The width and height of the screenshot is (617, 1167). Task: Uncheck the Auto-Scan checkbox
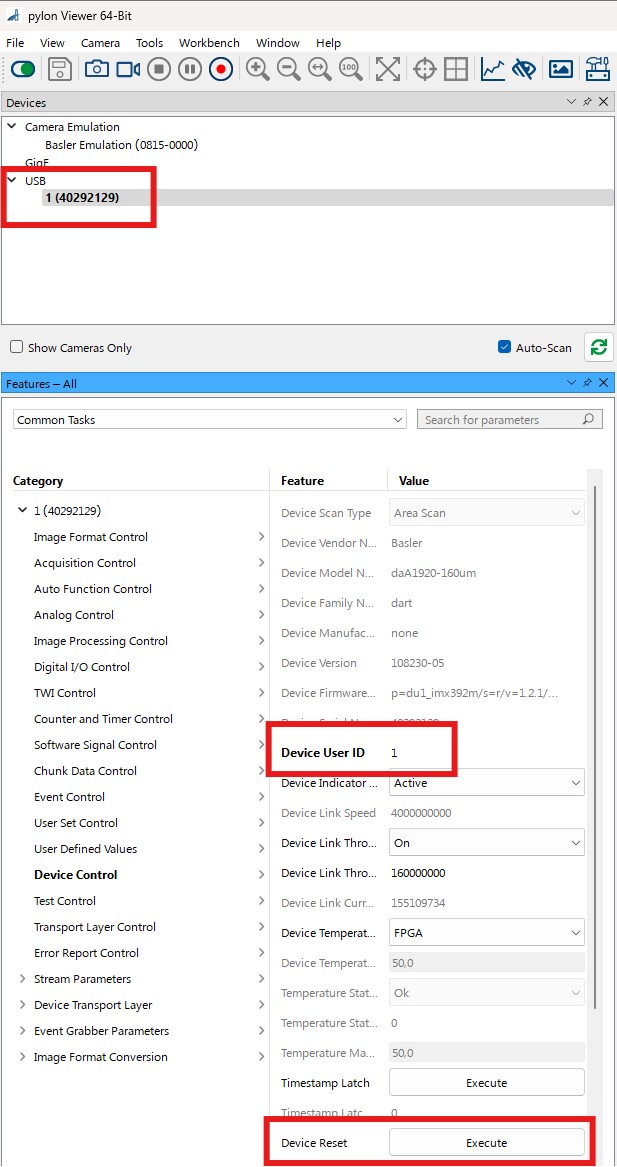coord(504,347)
